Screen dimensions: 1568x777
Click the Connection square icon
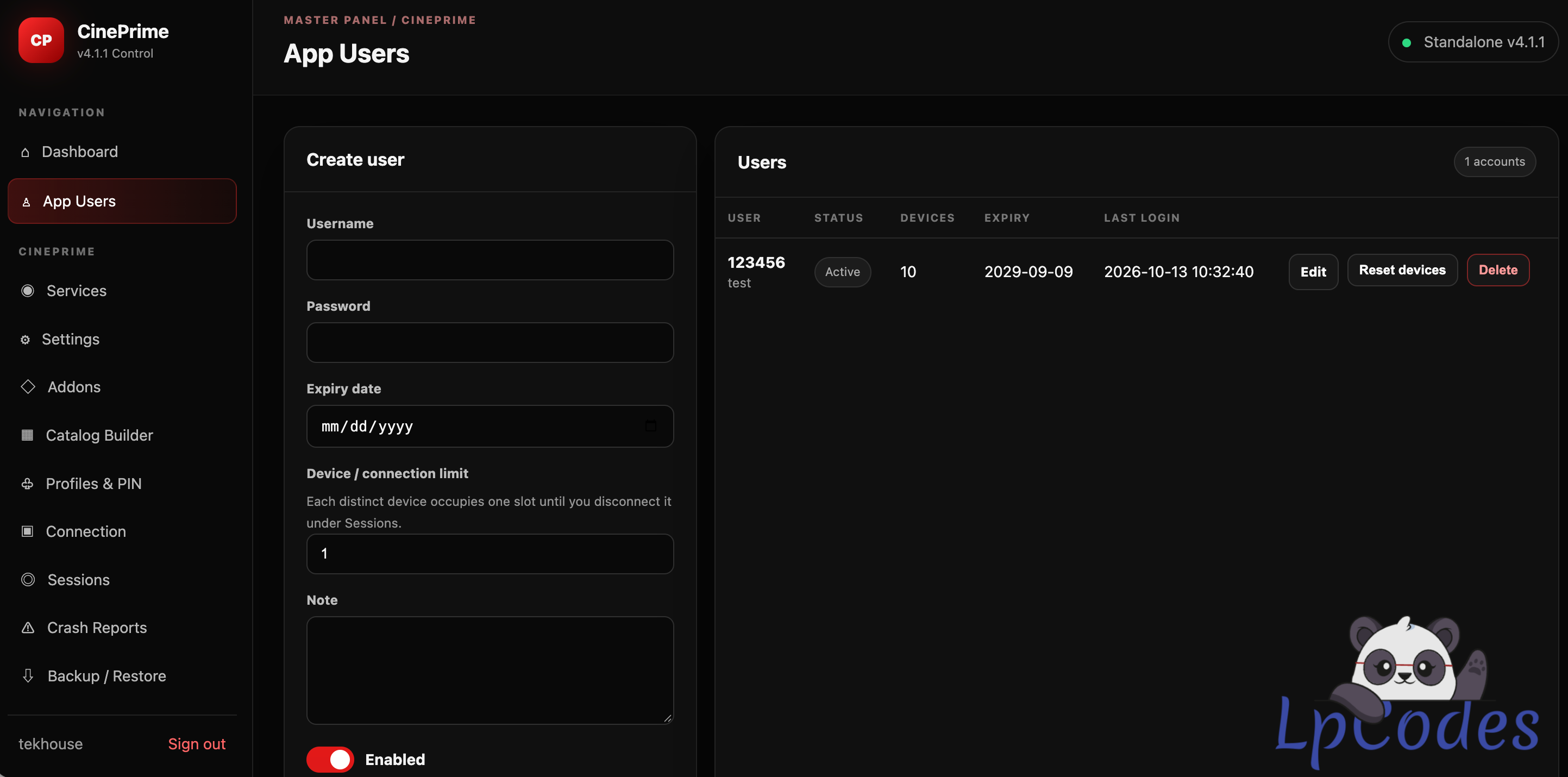pos(27,531)
